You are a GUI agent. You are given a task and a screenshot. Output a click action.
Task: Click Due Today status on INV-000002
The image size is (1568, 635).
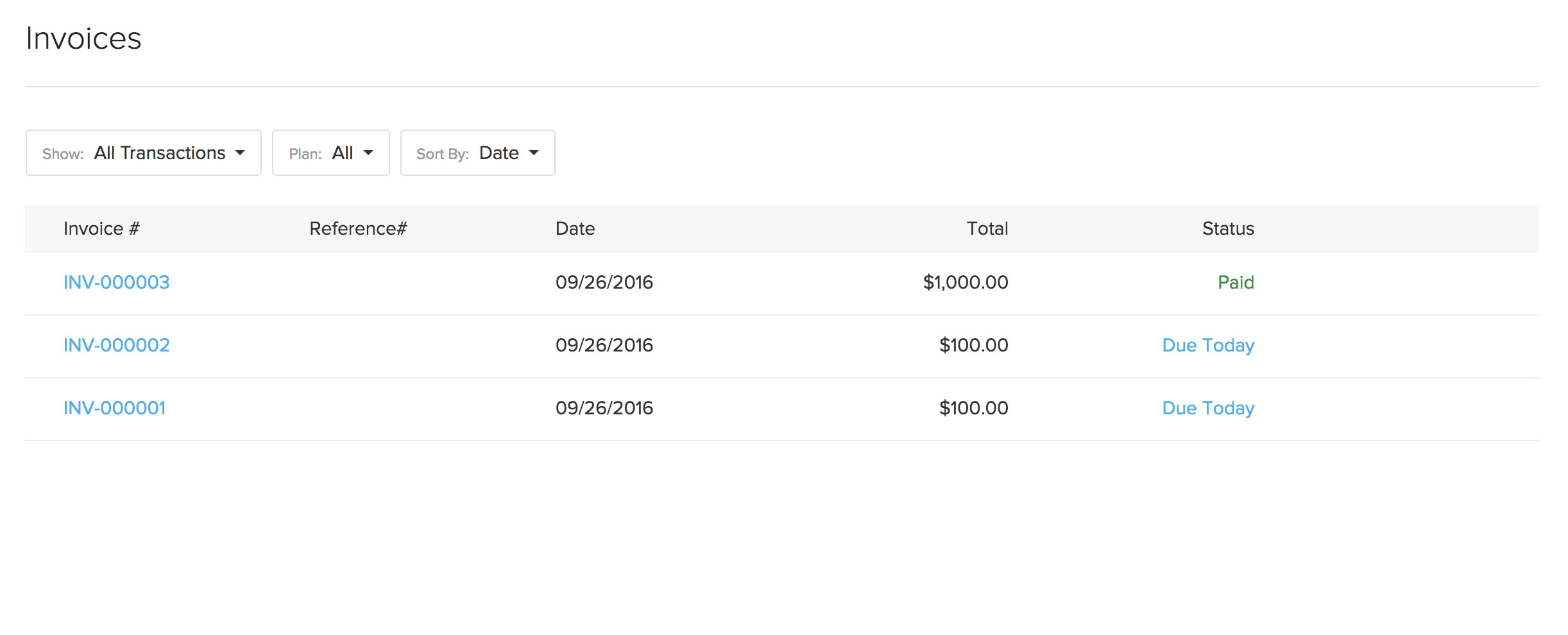1208,345
